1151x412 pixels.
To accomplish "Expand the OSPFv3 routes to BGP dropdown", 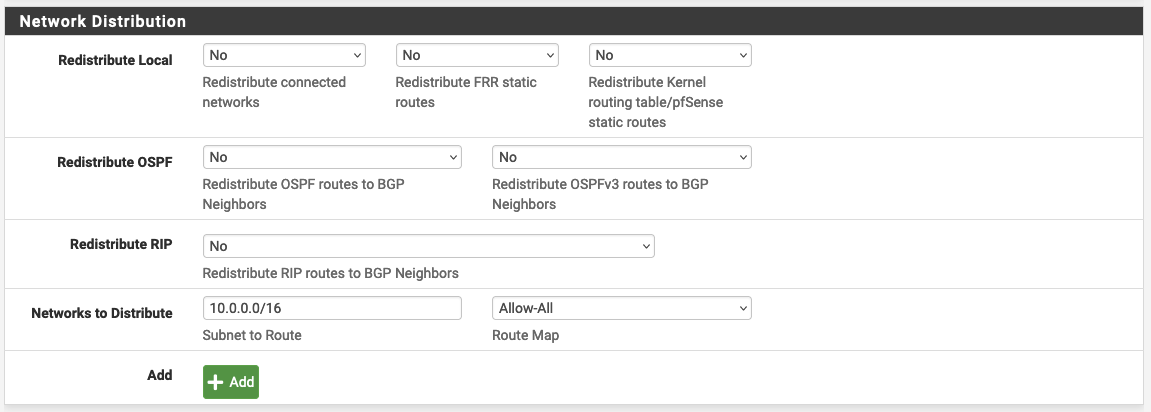I will (x=621, y=158).
